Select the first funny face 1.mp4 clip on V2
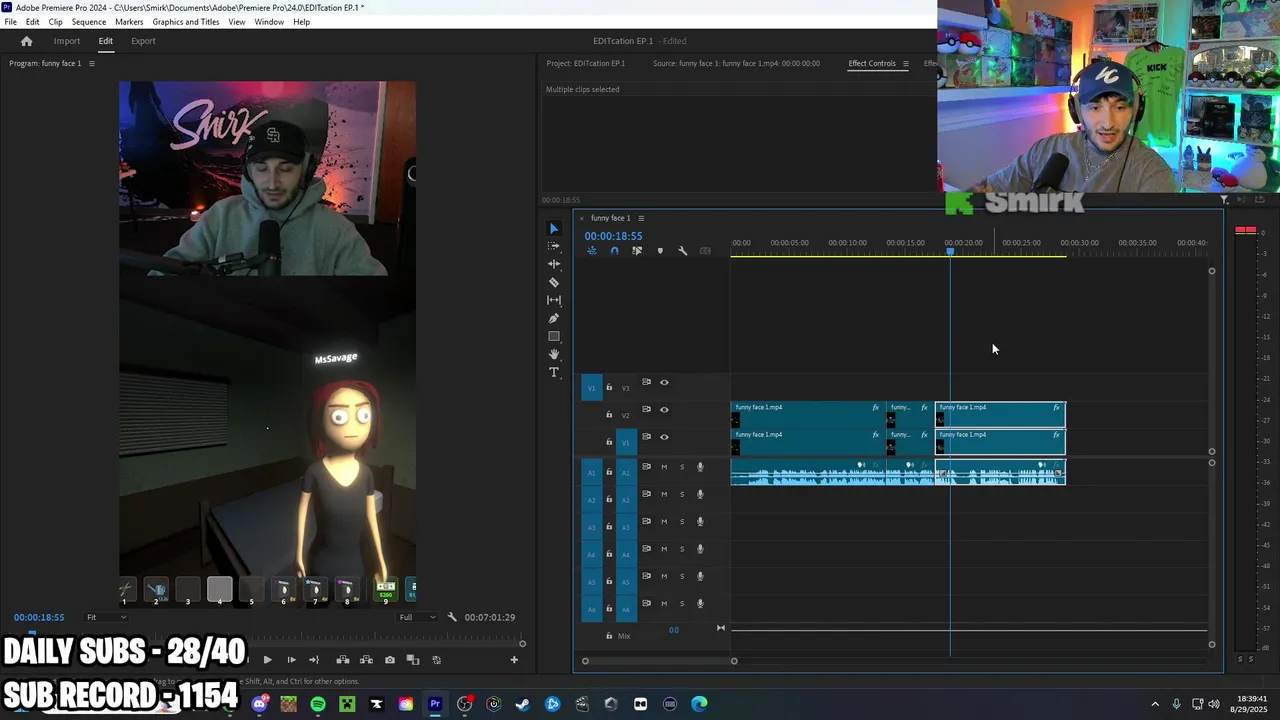The image size is (1280, 720). click(808, 414)
